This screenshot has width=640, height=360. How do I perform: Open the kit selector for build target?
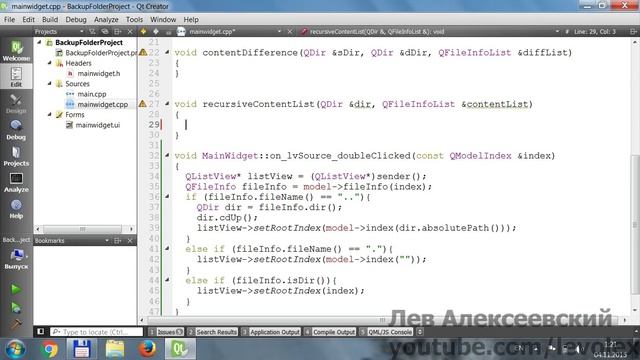point(16,259)
